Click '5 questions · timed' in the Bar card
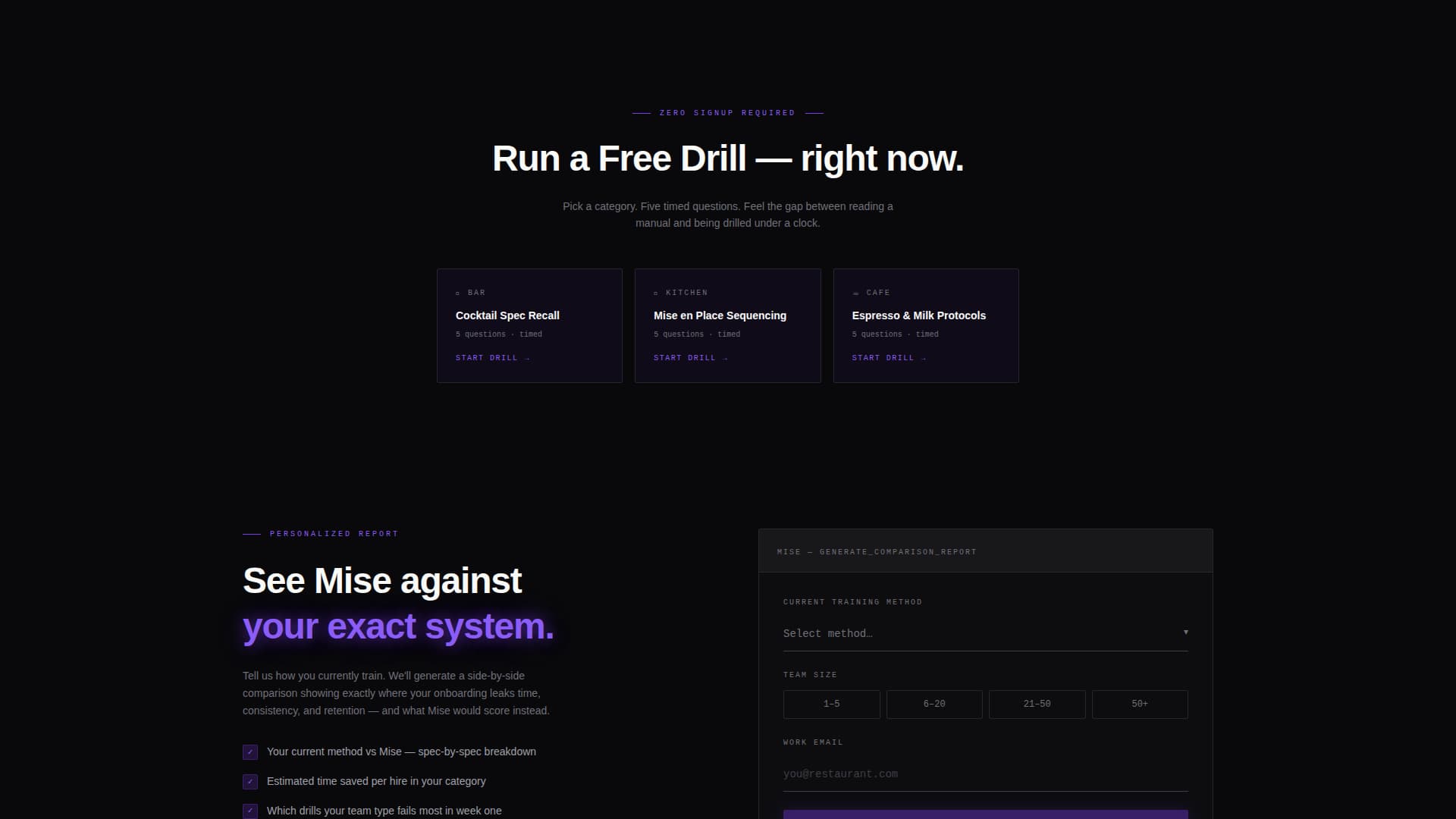The image size is (1456, 819). tap(499, 334)
